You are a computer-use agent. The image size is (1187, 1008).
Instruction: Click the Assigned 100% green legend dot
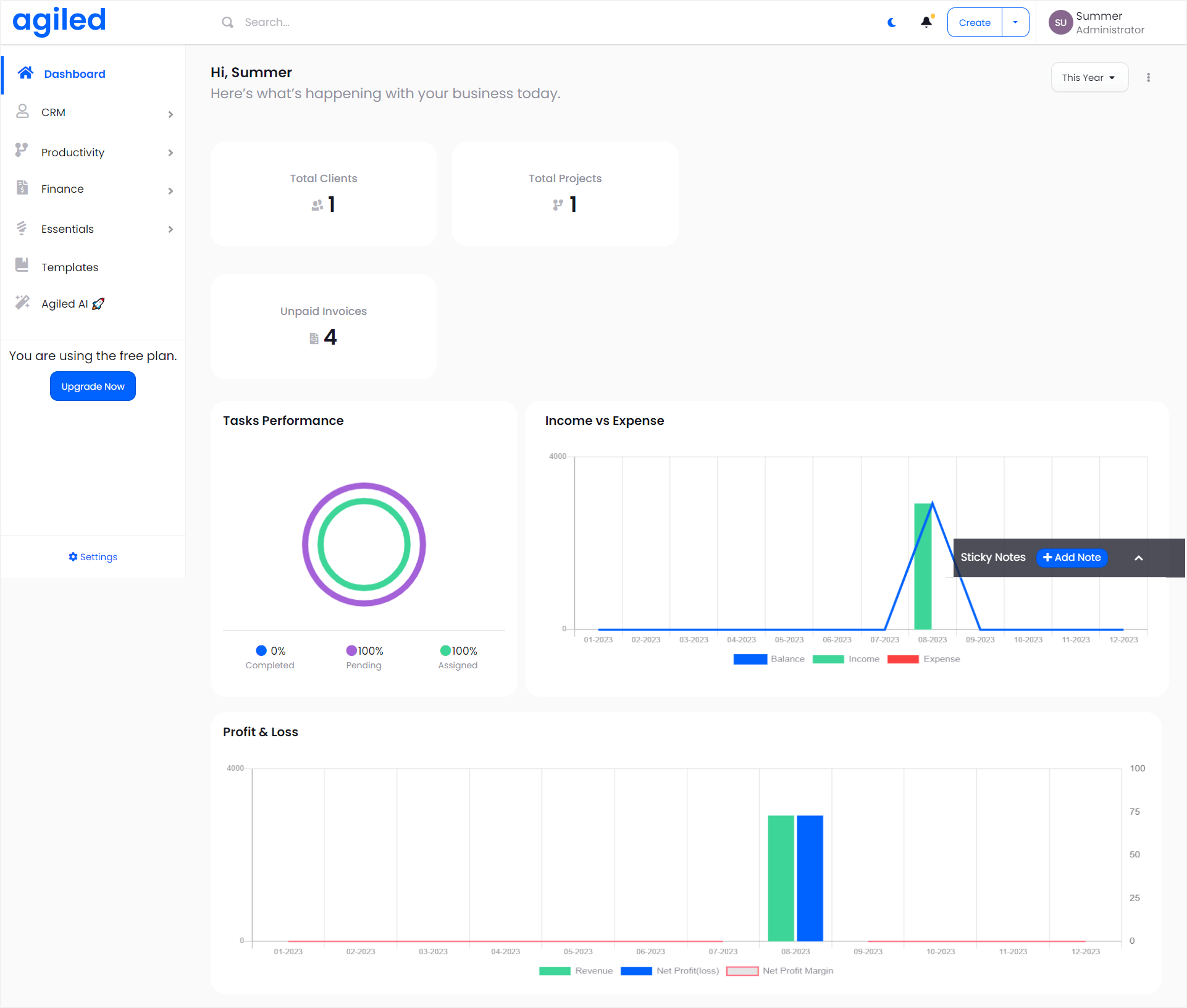tap(445, 650)
